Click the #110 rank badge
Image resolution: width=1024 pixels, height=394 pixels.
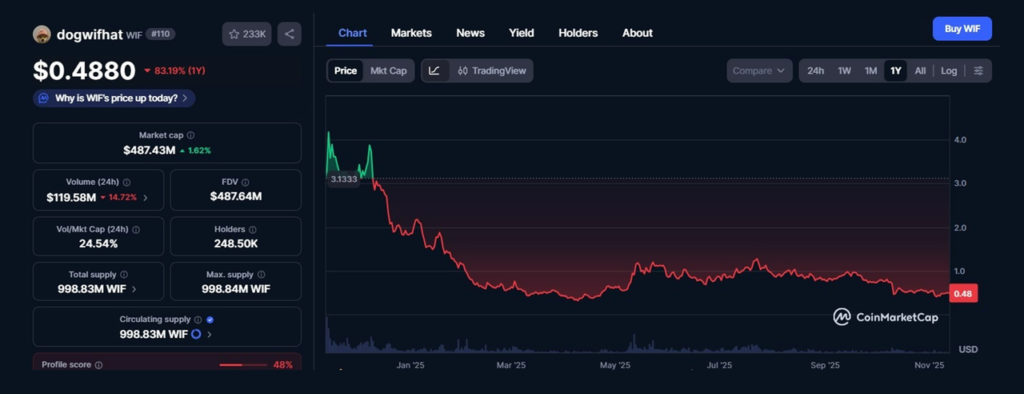tap(160, 34)
